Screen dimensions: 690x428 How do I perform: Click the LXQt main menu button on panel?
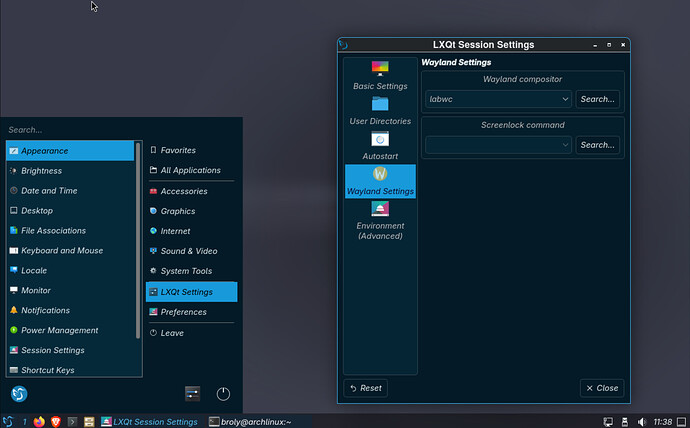[x=7, y=421]
